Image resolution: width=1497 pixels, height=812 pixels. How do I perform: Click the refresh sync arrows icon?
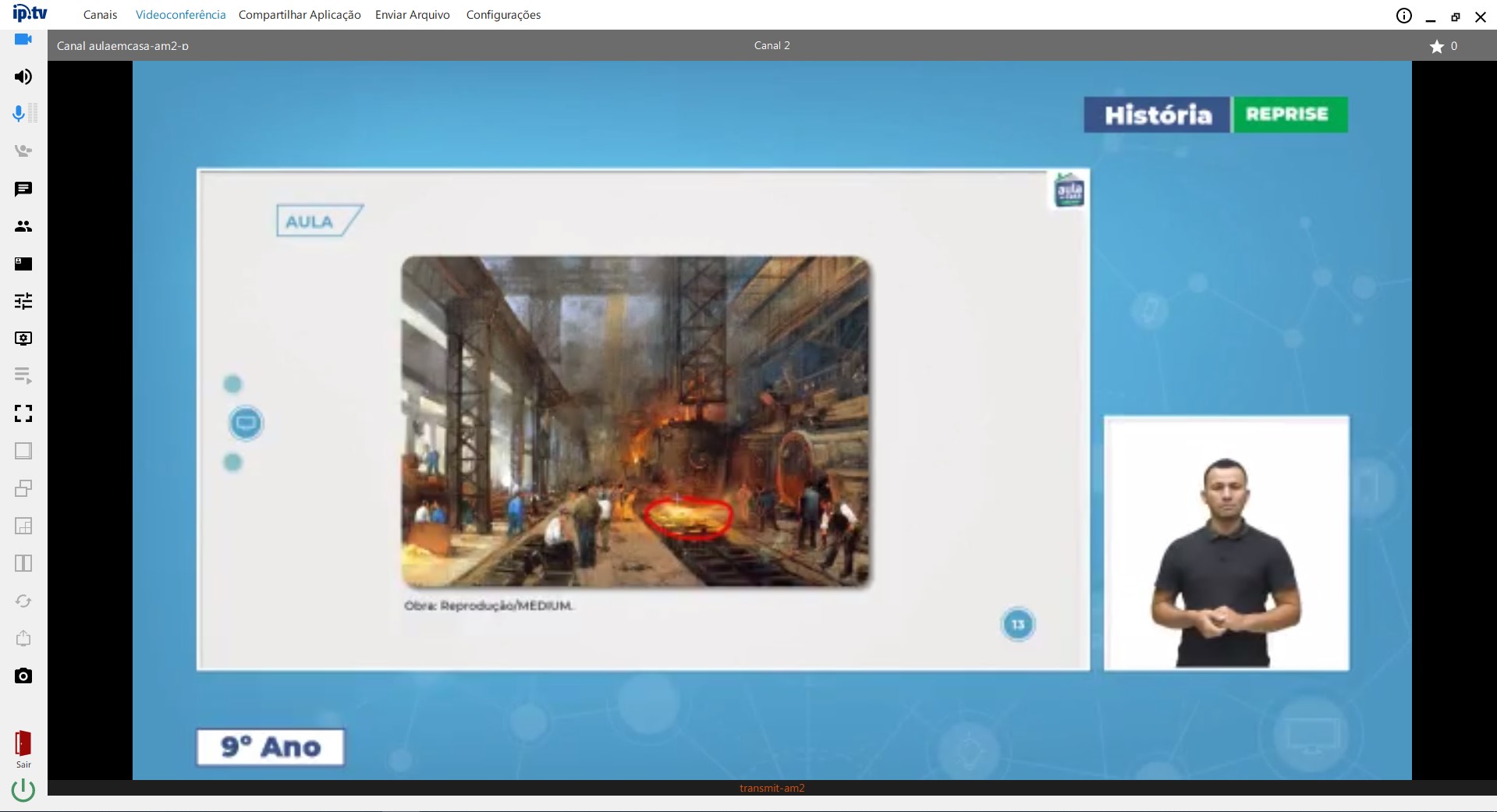pyautogui.click(x=23, y=601)
